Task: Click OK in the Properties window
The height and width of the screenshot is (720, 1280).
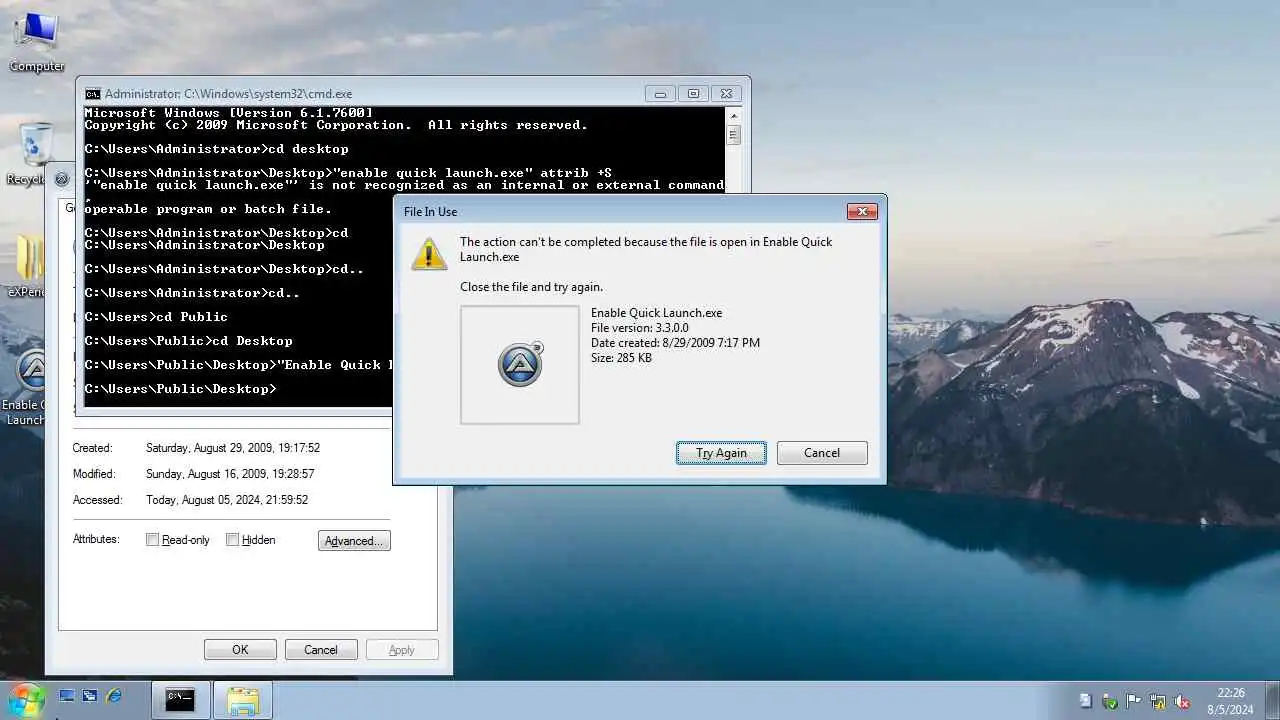Action: point(240,650)
